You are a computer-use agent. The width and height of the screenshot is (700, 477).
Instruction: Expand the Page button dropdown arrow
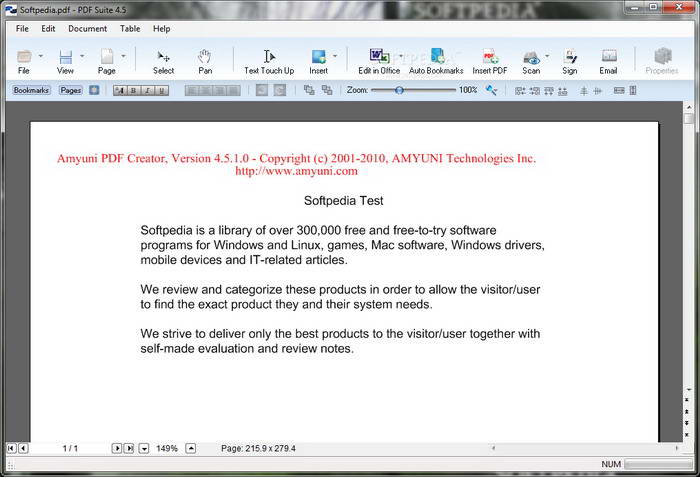click(124, 56)
